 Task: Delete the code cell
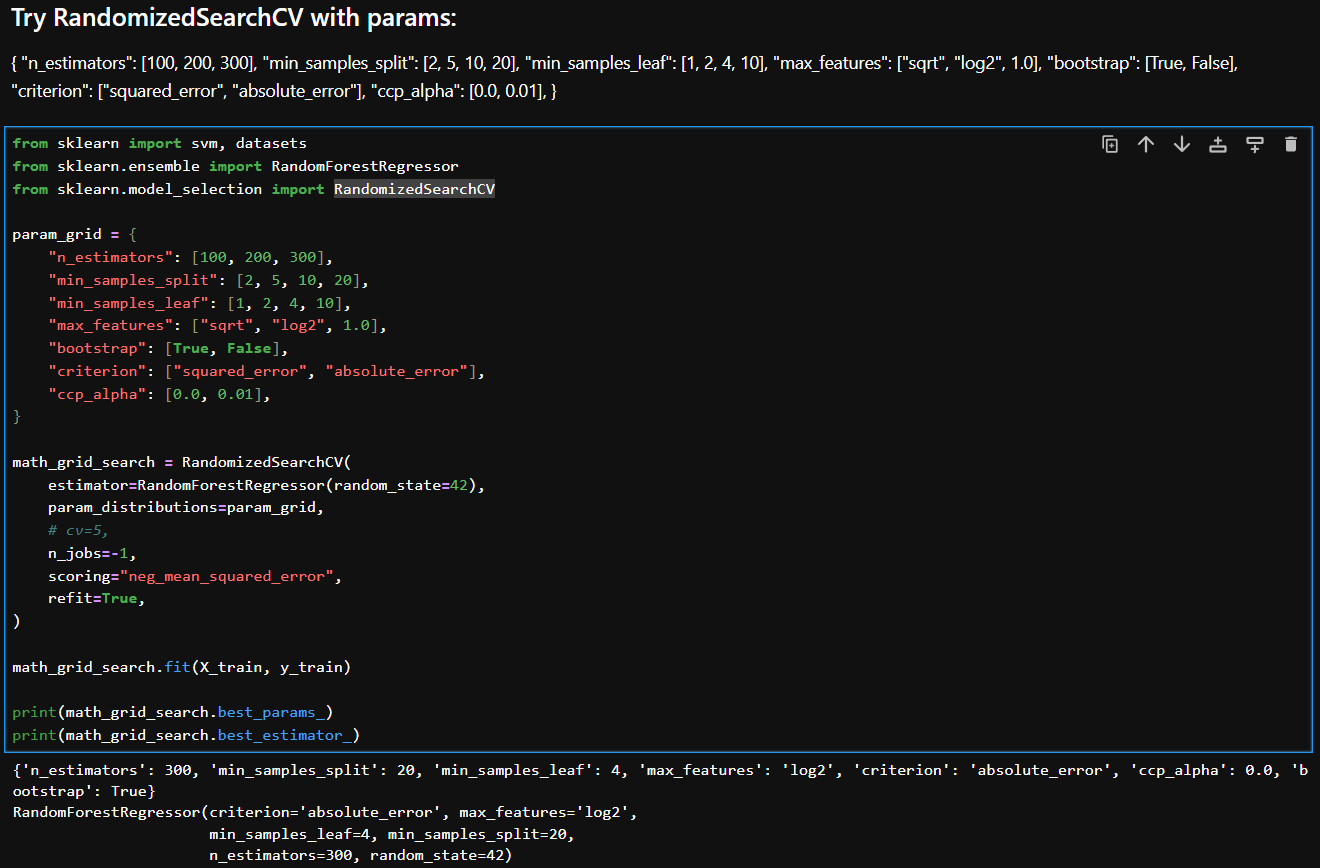coord(1290,144)
